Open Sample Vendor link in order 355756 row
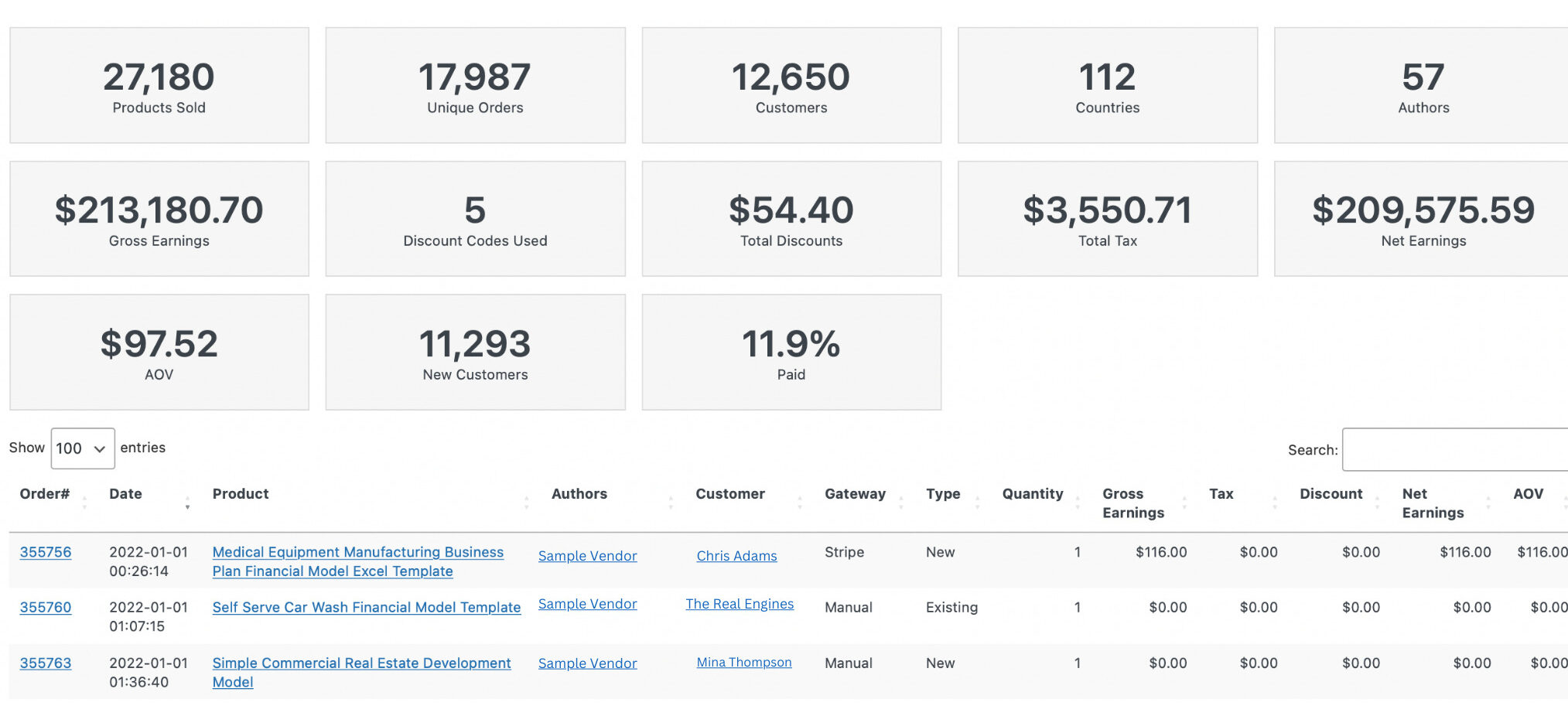Viewport: 1568px width, 716px height. pos(588,556)
